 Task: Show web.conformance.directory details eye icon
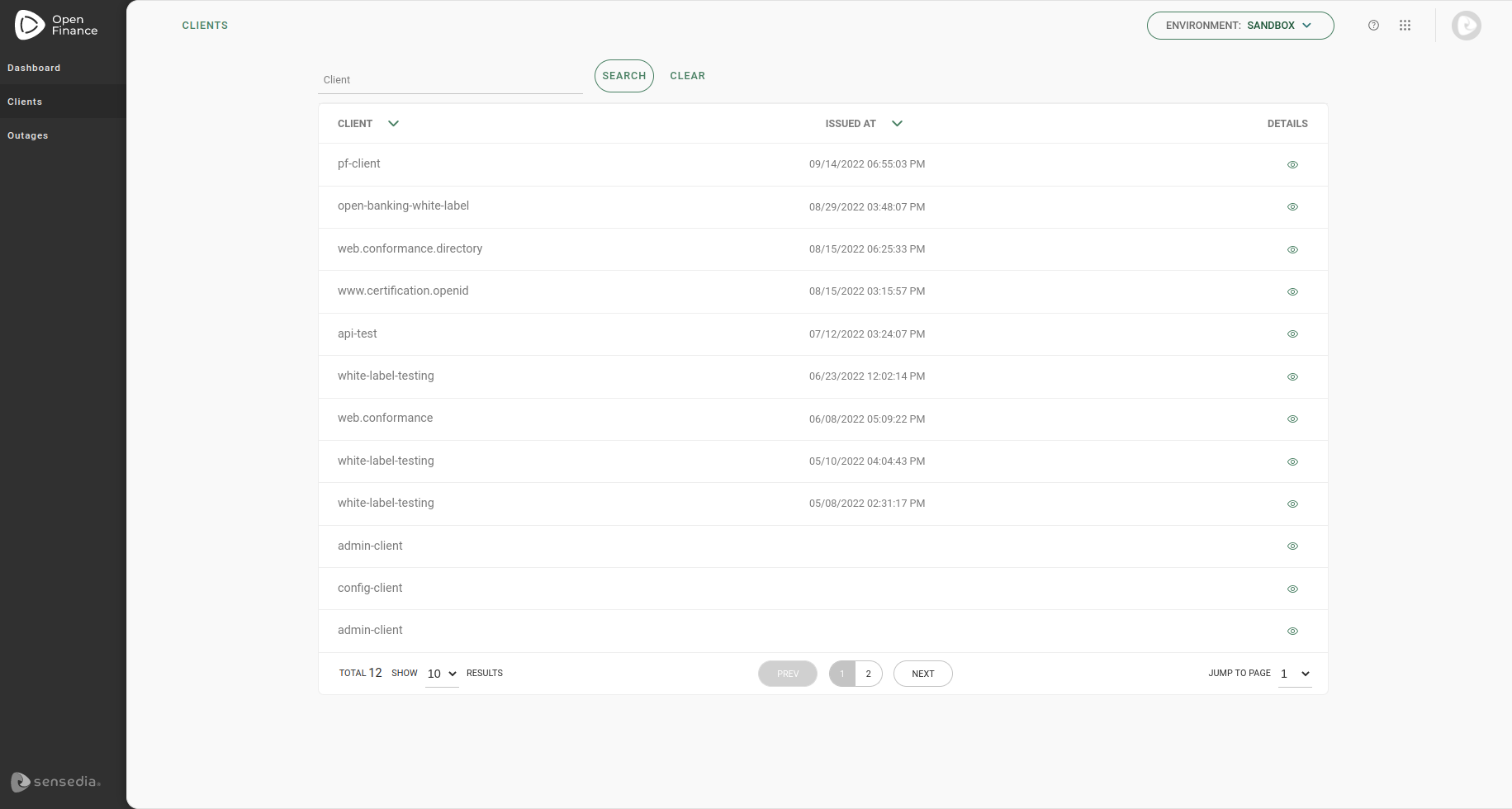(1292, 250)
